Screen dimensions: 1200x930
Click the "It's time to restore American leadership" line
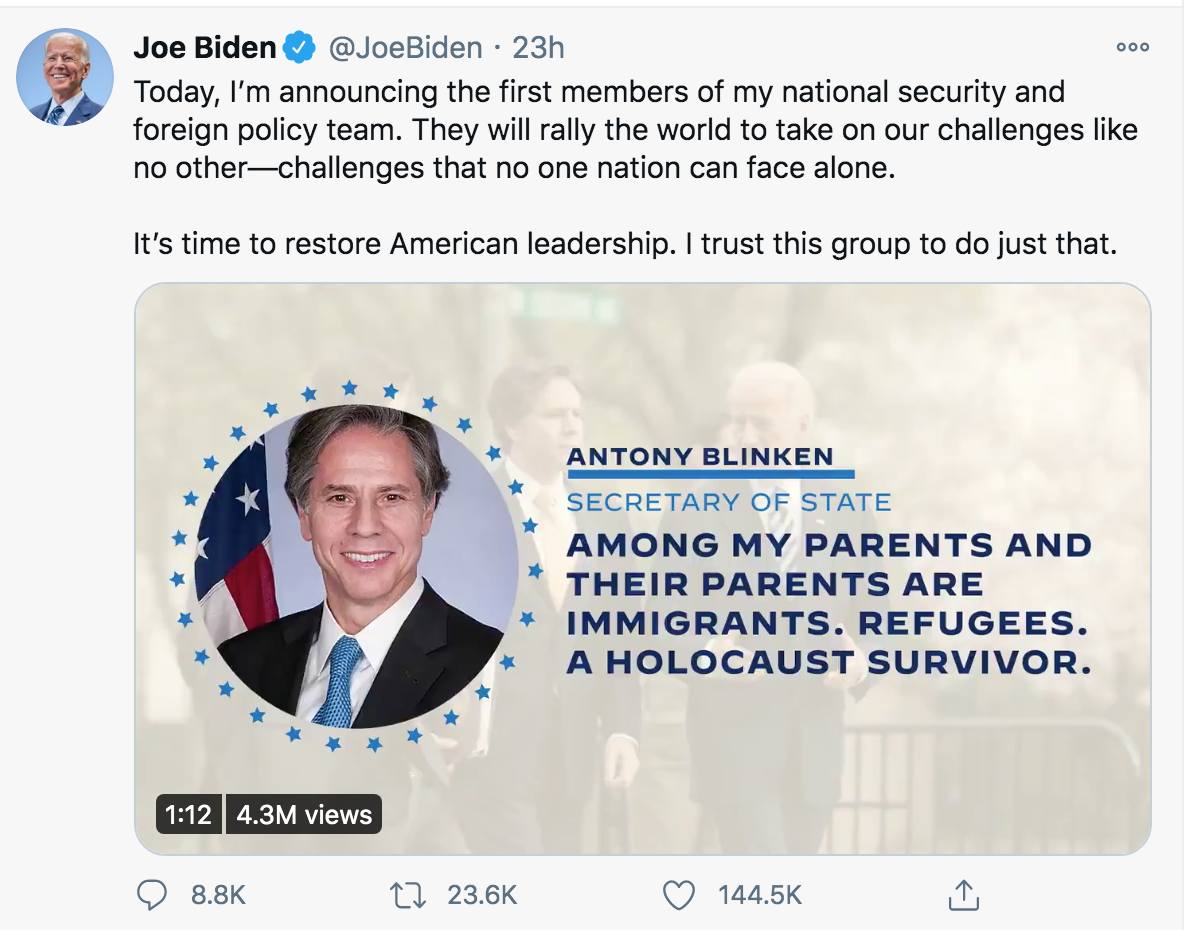coord(624,244)
